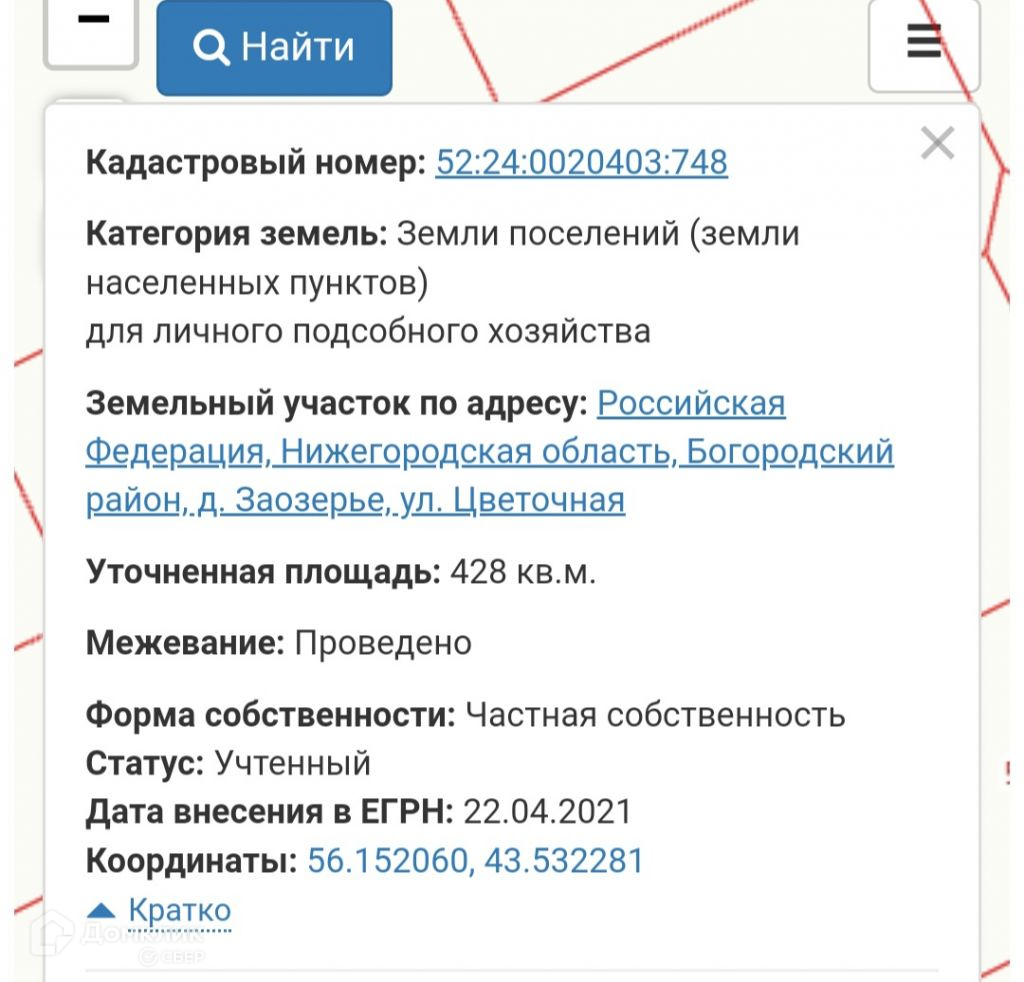This screenshot has height=982, width=1024.
Task: Open the hamburger menu
Action: [923, 43]
